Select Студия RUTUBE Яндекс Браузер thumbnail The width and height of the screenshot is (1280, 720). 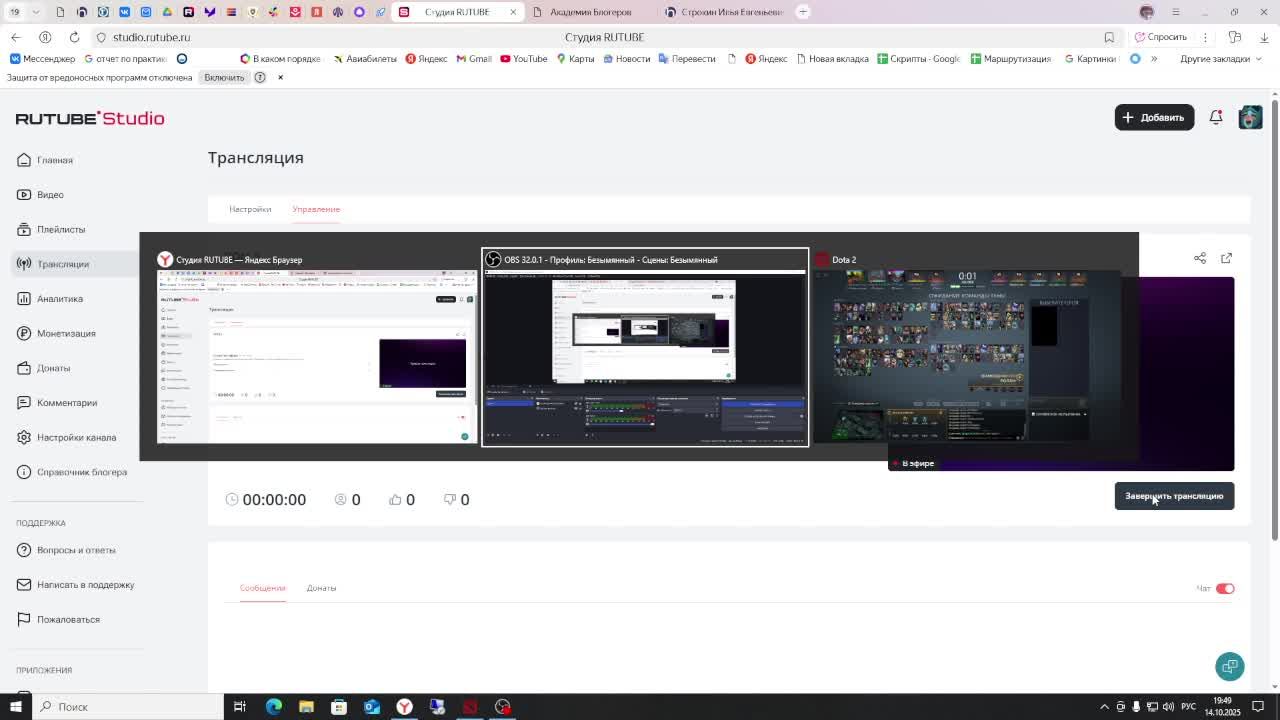(316, 347)
